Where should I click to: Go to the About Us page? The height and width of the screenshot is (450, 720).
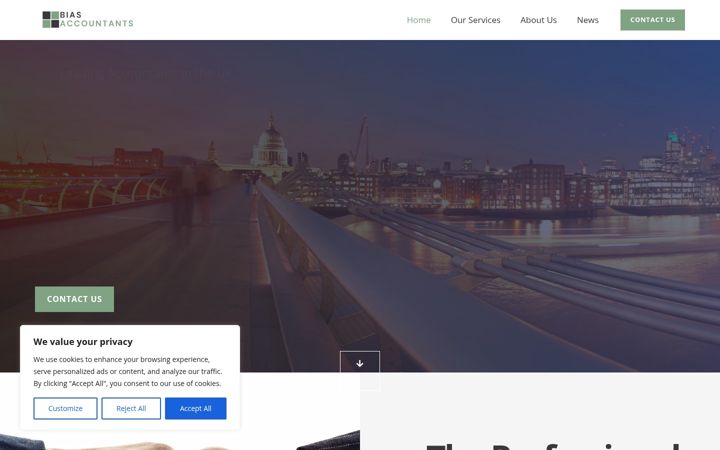coord(538,20)
